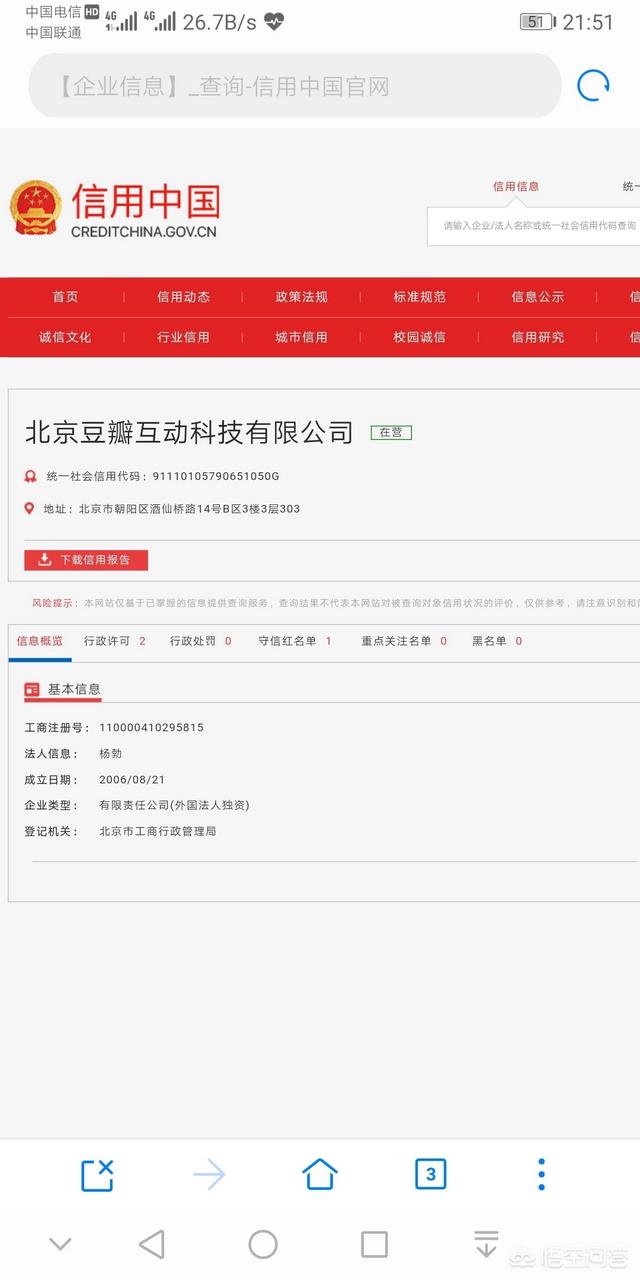Open the 标准规范 menu item
The width and height of the screenshot is (640, 1280).
(420, 297)
